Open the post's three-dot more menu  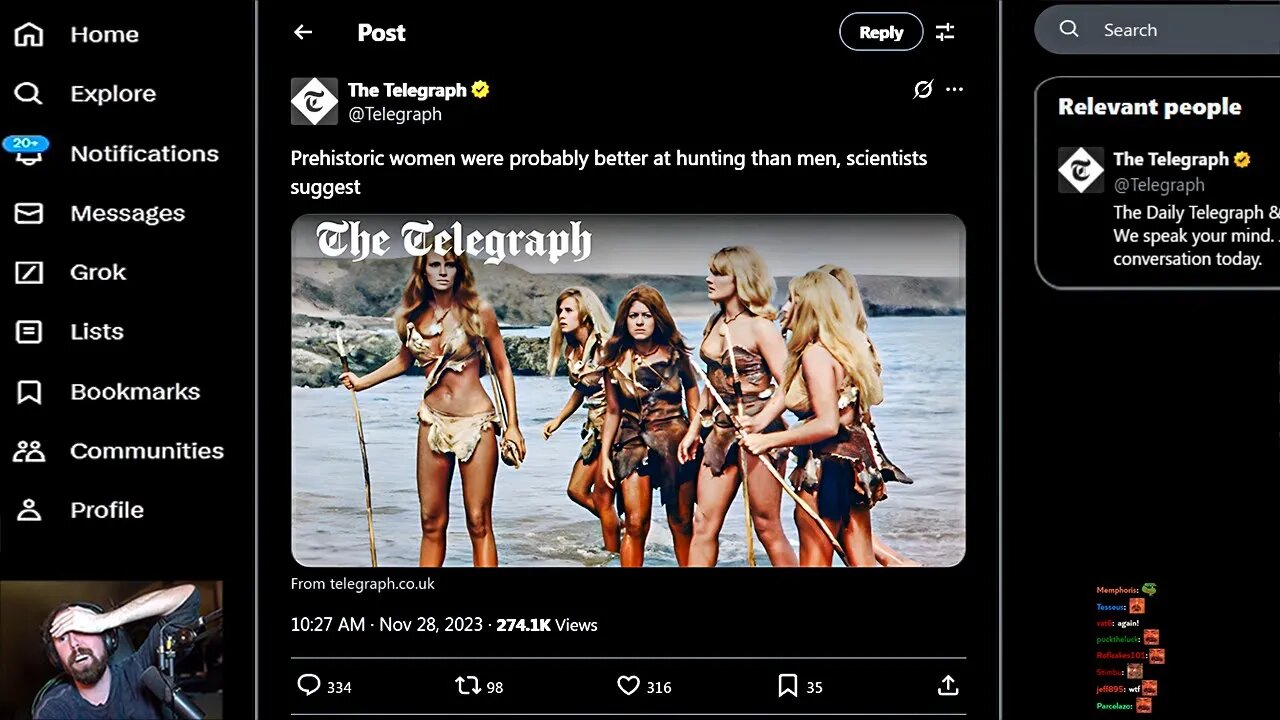955,90
